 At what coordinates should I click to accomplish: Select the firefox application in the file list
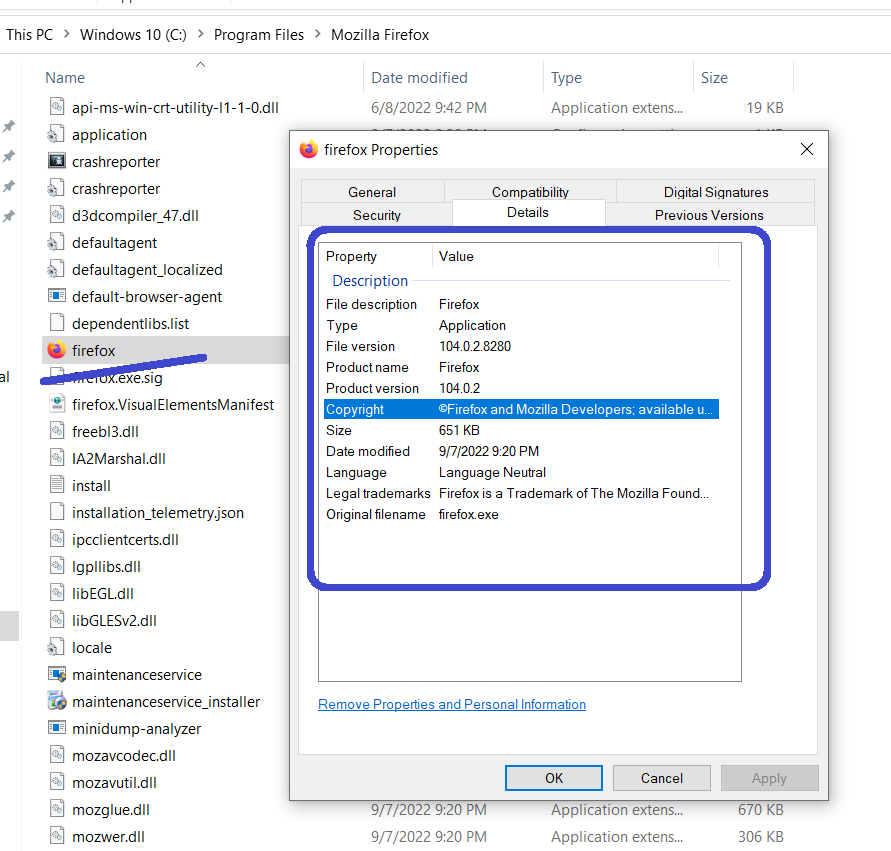[x=95, y=350]
